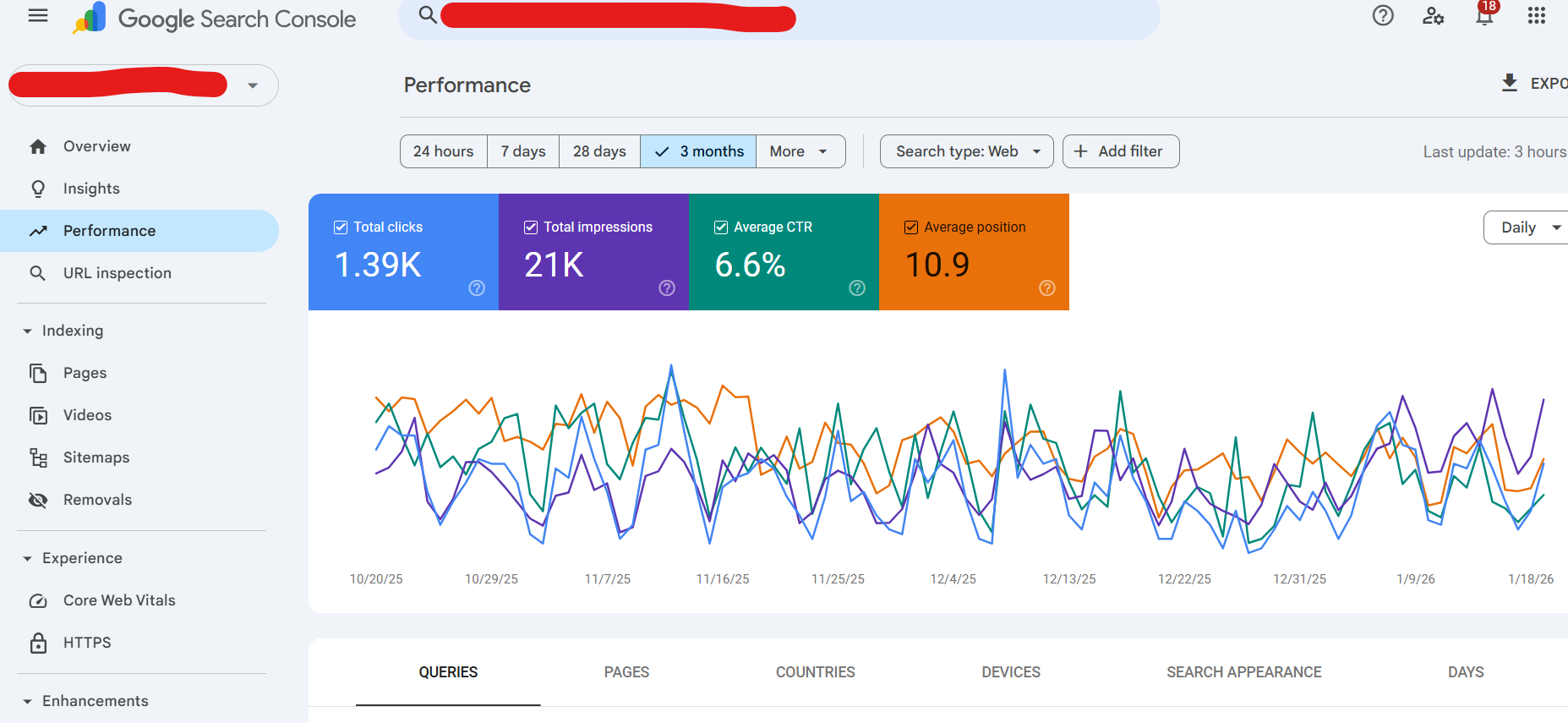Click help icon on Average position card

pyautogui.click(x=1046, y=288)
